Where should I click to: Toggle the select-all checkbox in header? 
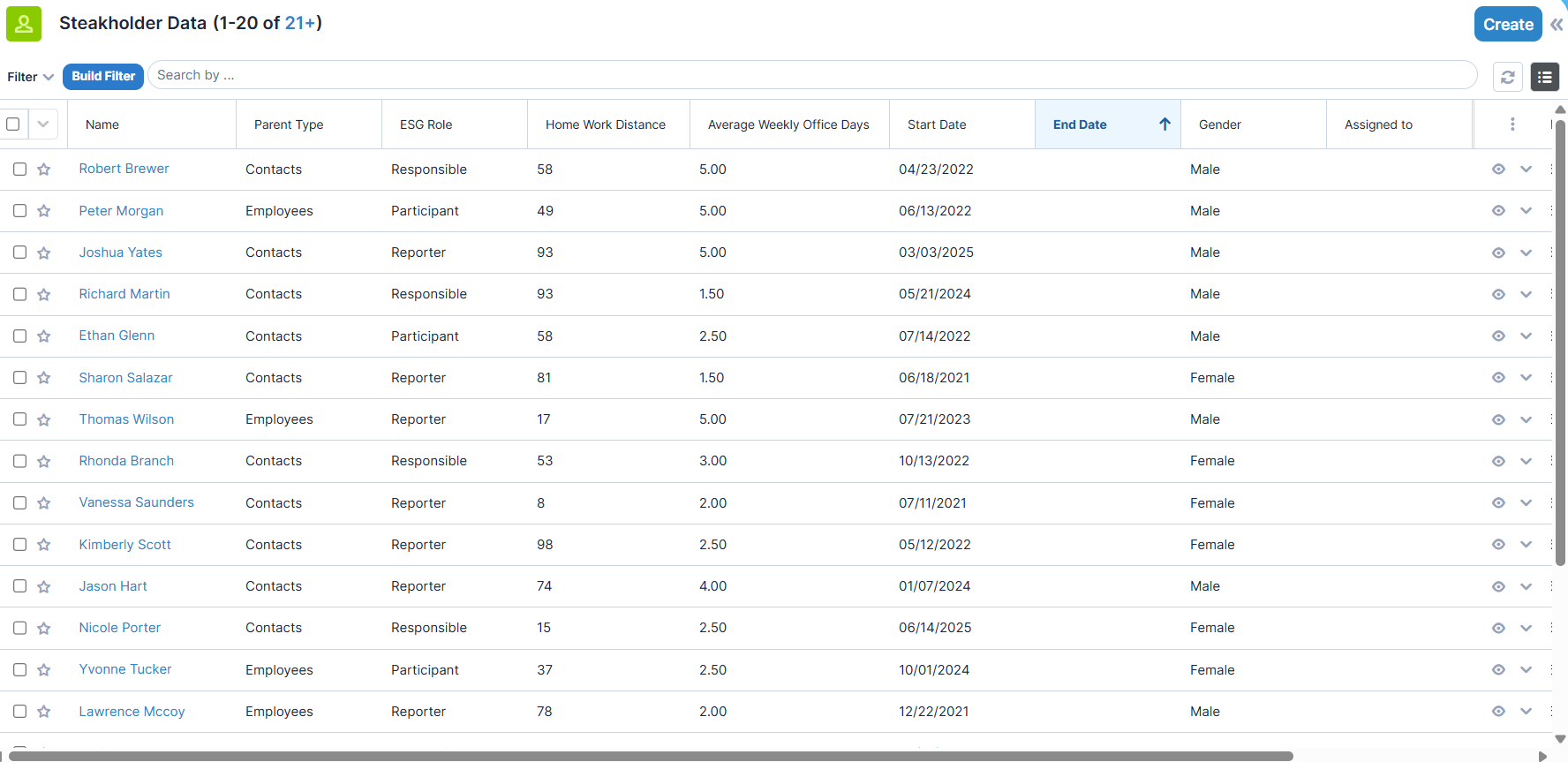click(x=13, y=124)
